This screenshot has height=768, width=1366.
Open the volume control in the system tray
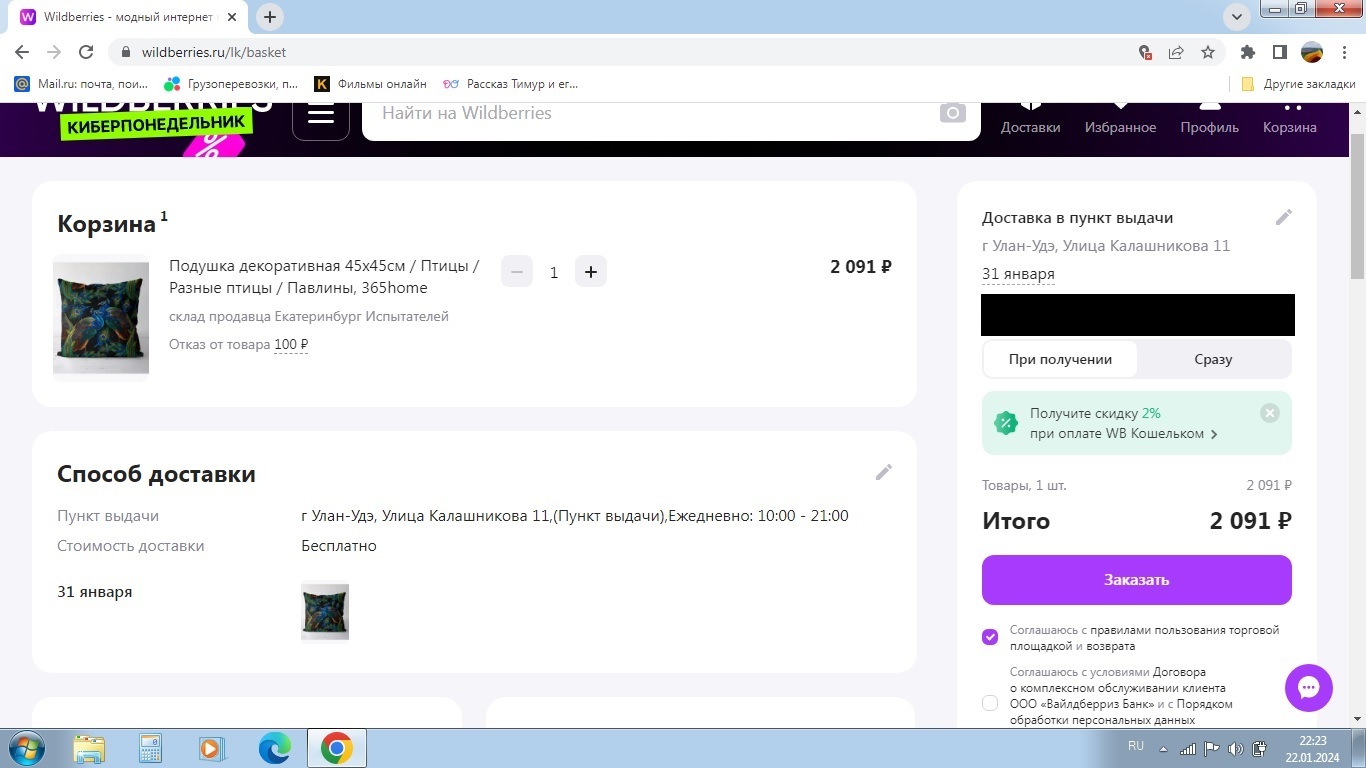[x=1236, y=749]
